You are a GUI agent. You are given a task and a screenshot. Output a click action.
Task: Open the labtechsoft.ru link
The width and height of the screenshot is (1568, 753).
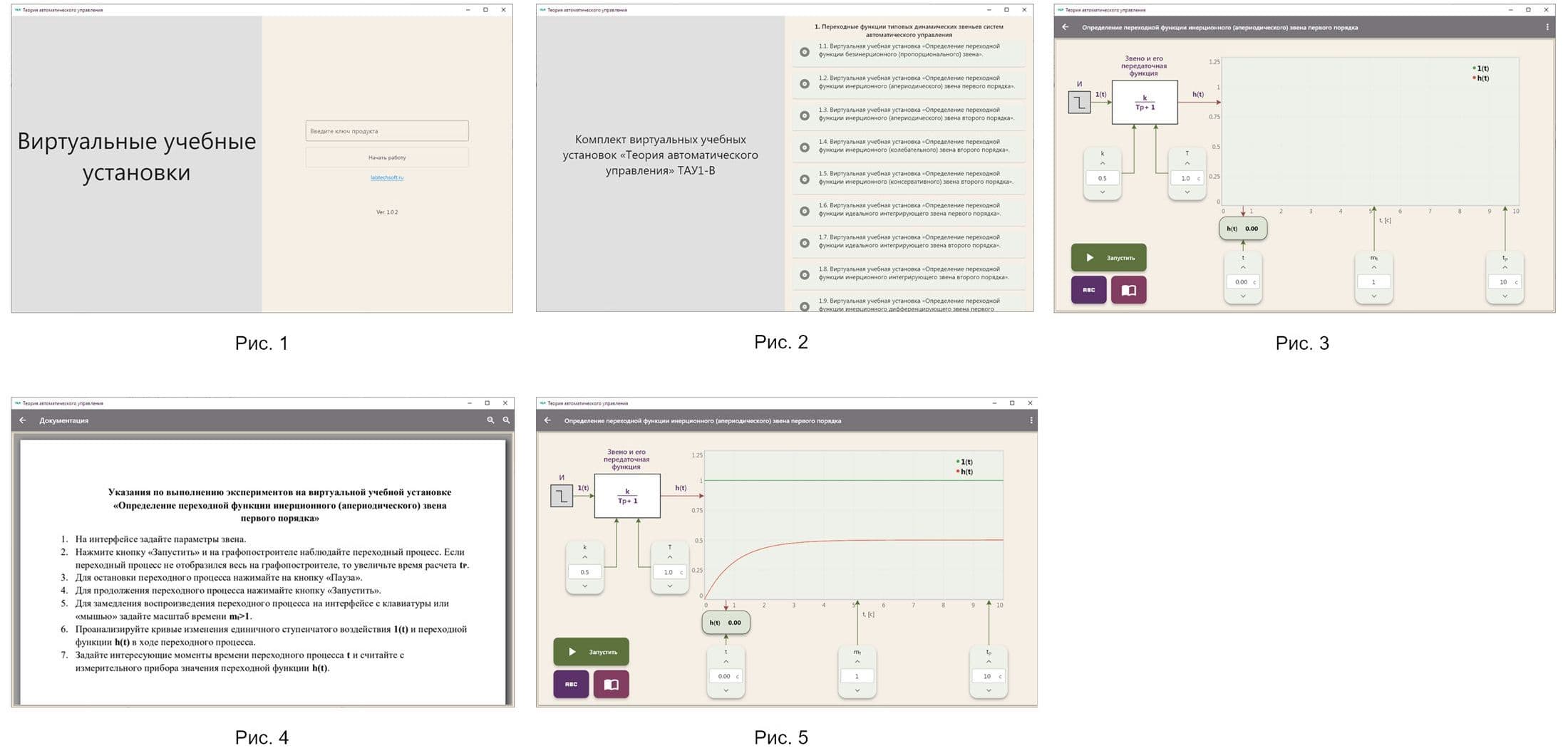(387, 177)
